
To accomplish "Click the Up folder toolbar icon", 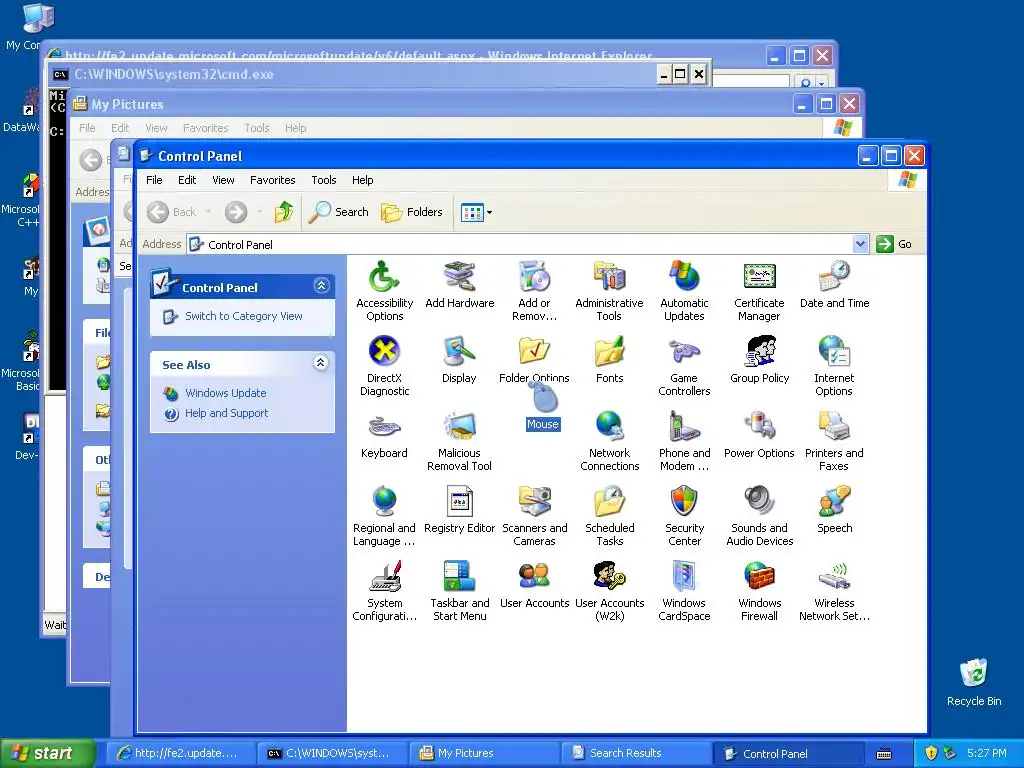I will click(x=283, y=212).
